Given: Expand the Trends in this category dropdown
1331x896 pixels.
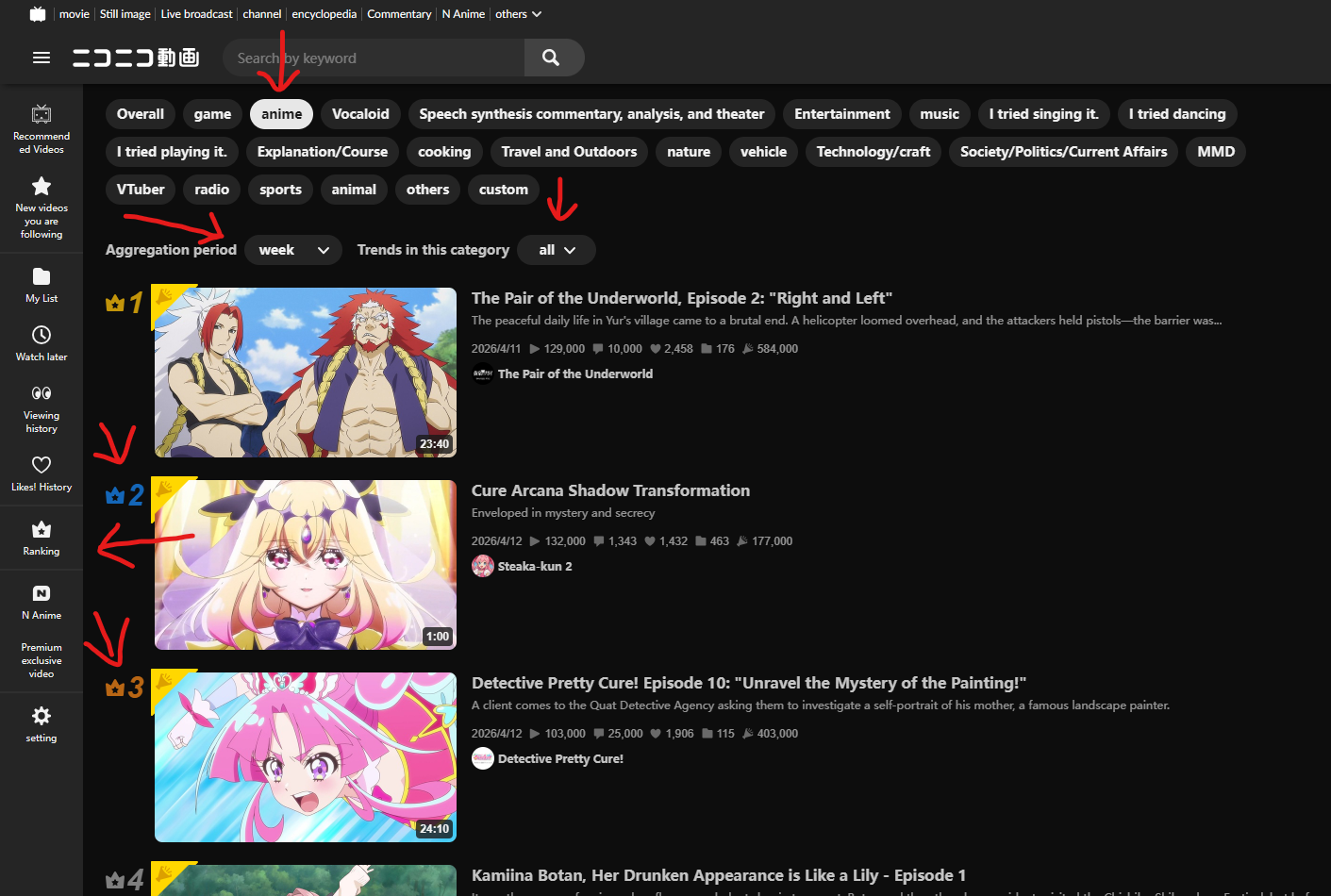Looking at the screenshot, I should coord(557,250).
